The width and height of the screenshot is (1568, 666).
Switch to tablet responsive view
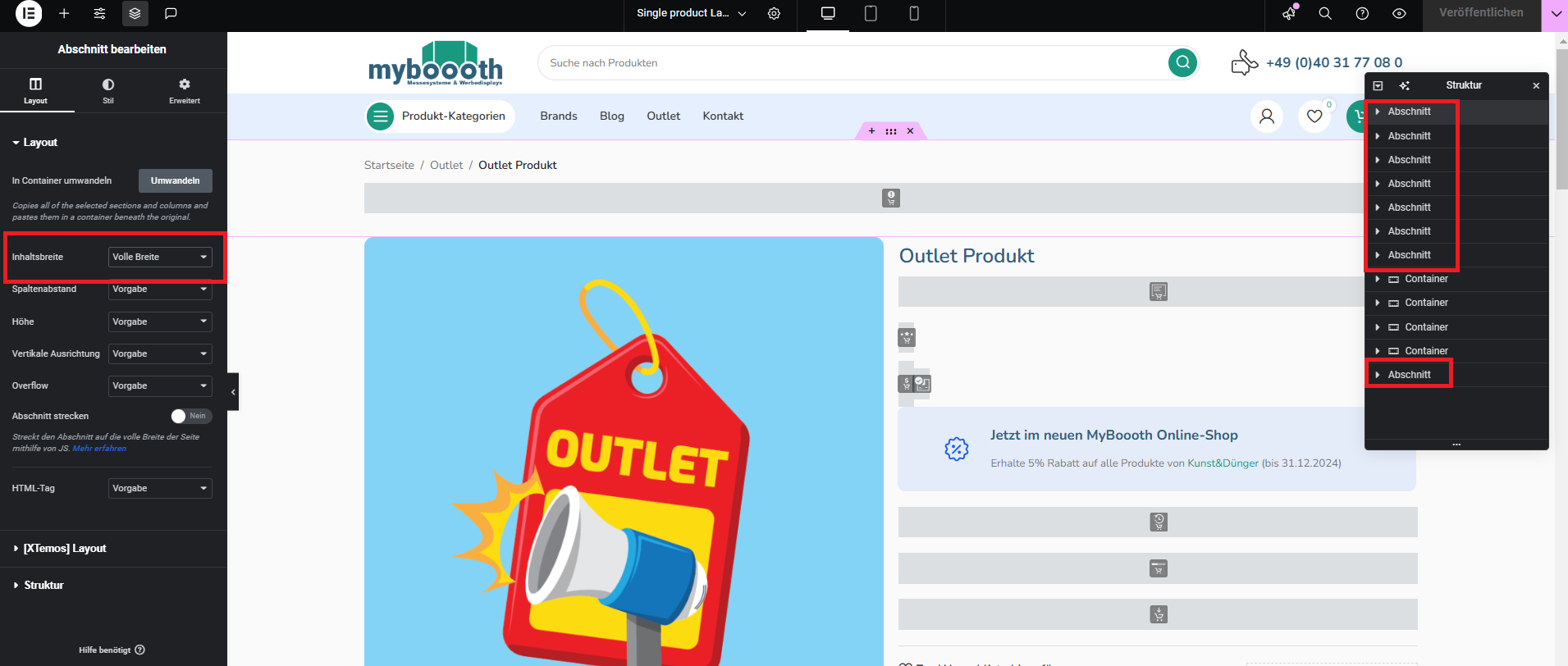(871, 13)
